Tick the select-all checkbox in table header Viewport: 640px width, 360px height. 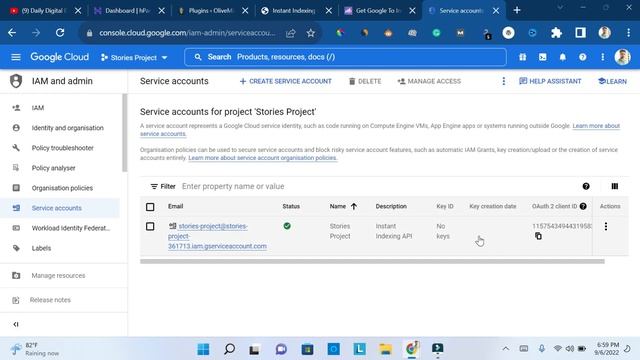[x=150, y=207]
